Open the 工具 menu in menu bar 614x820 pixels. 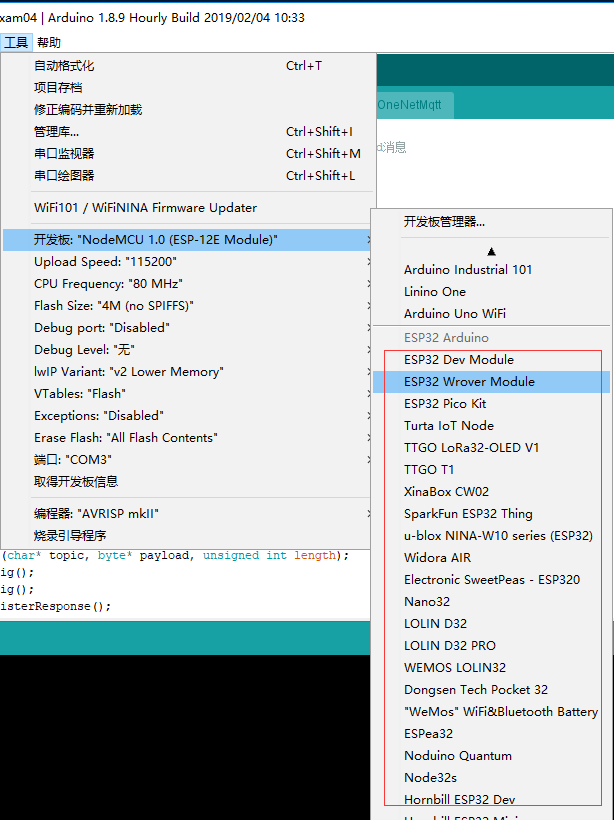16,42
